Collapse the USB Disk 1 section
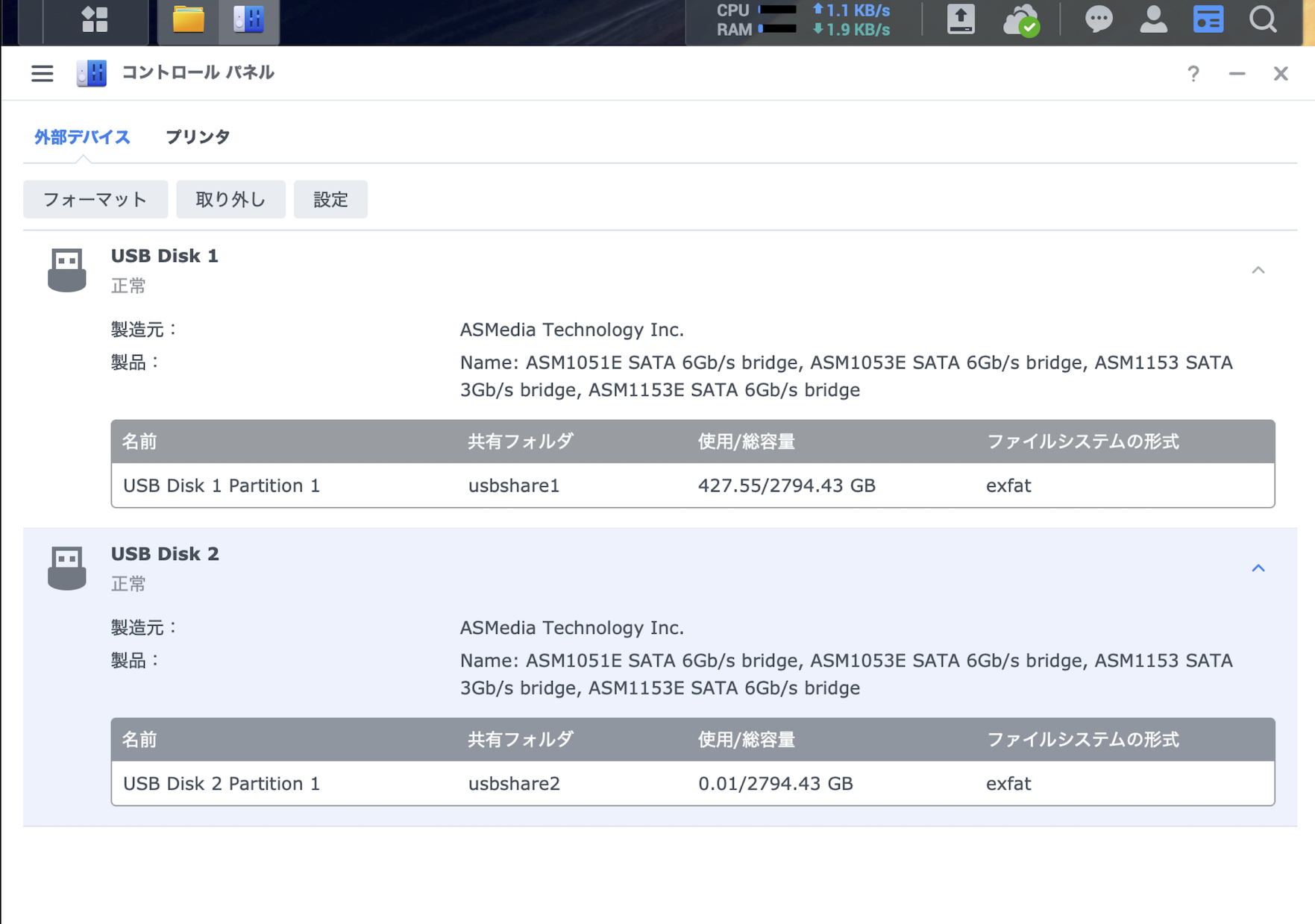 point(1258,270)
